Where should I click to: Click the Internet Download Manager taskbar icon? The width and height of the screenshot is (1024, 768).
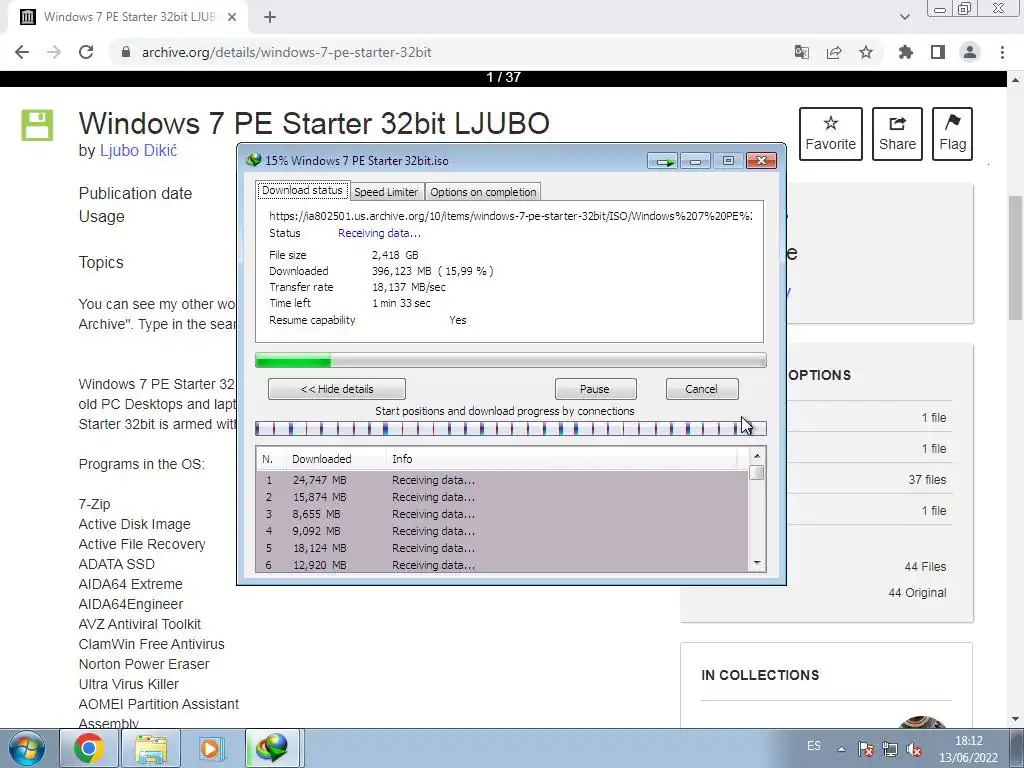(272, 748)
